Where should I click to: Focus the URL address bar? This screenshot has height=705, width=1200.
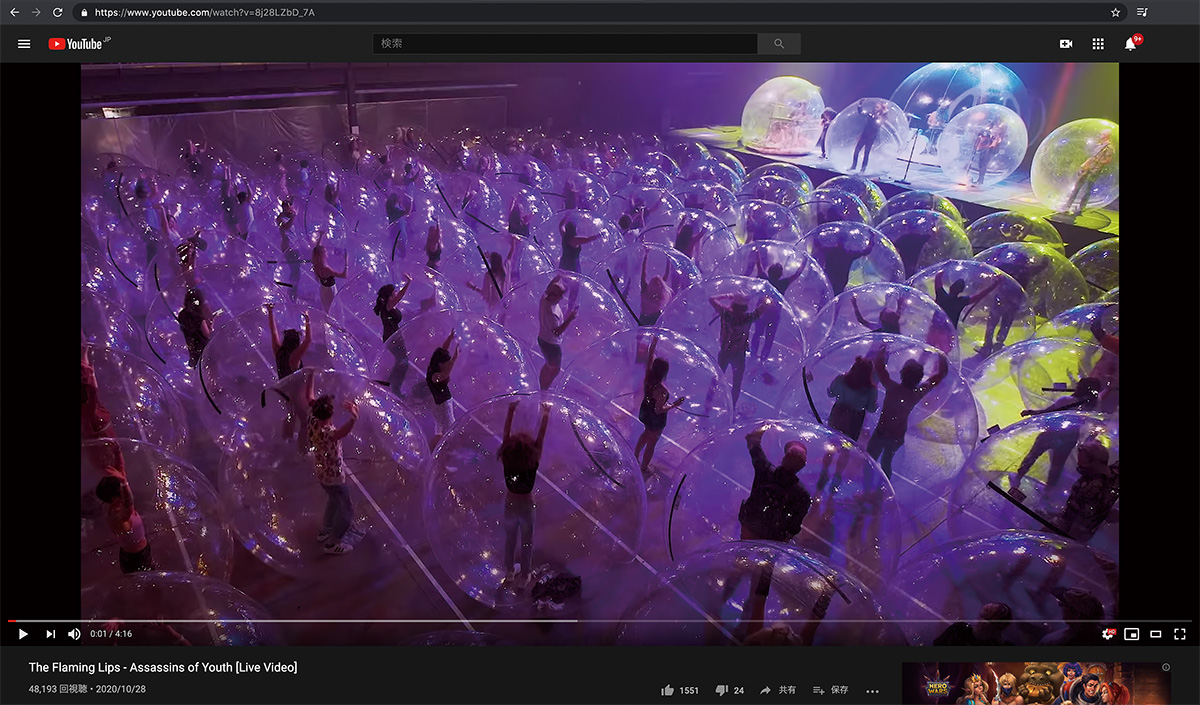(x=600, y=12)
